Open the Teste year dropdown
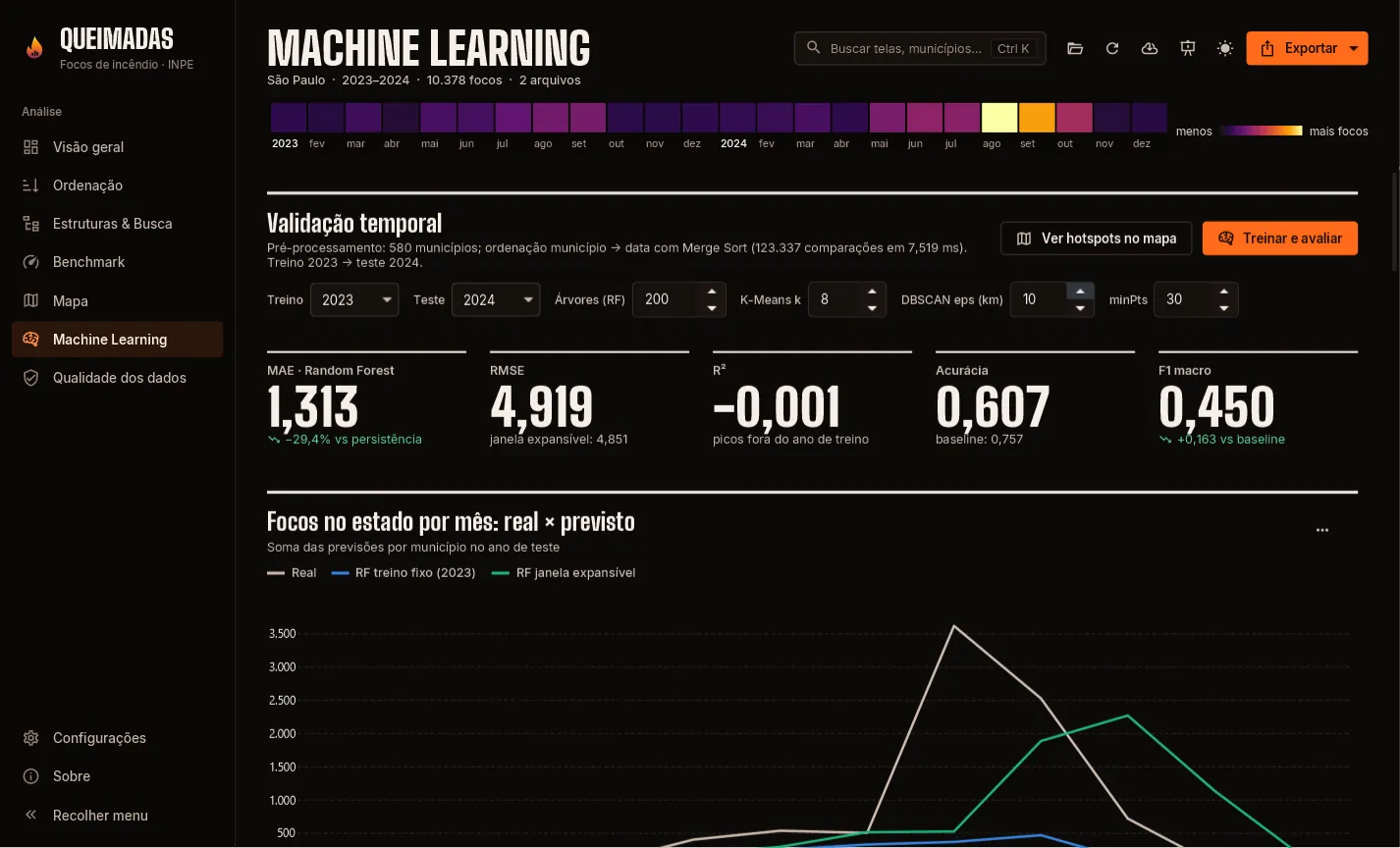The width and height of the screenshot is (1400, 848). point(496,300)
